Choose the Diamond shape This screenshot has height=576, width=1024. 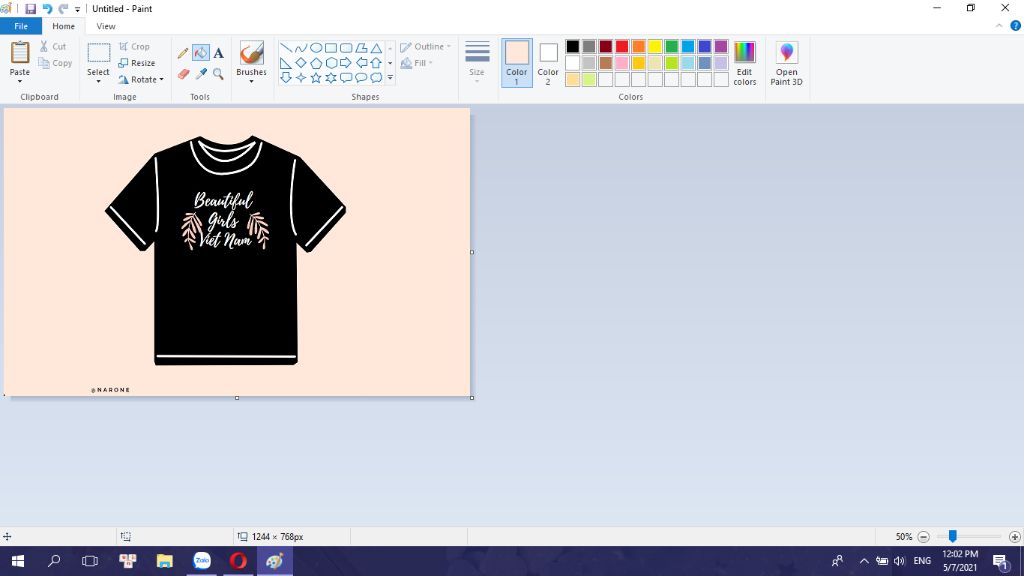(x=300, y=63)
